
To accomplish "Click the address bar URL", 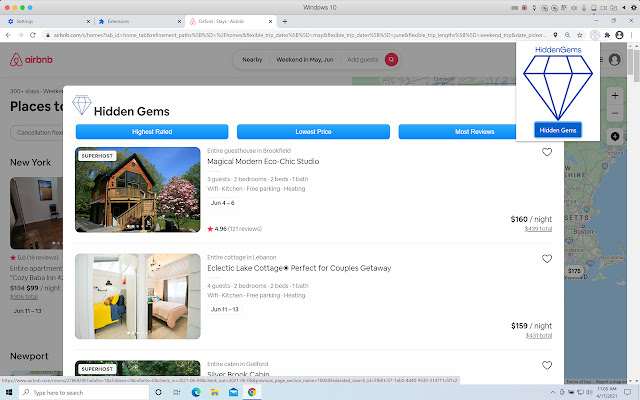I will click(x=300, y=35).
